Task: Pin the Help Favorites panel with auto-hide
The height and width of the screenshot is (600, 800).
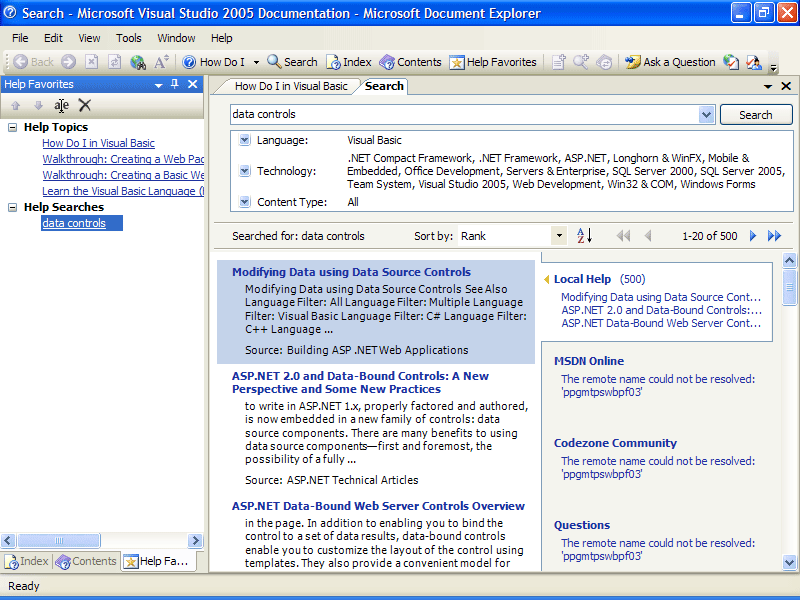Action: coord(174,85)
